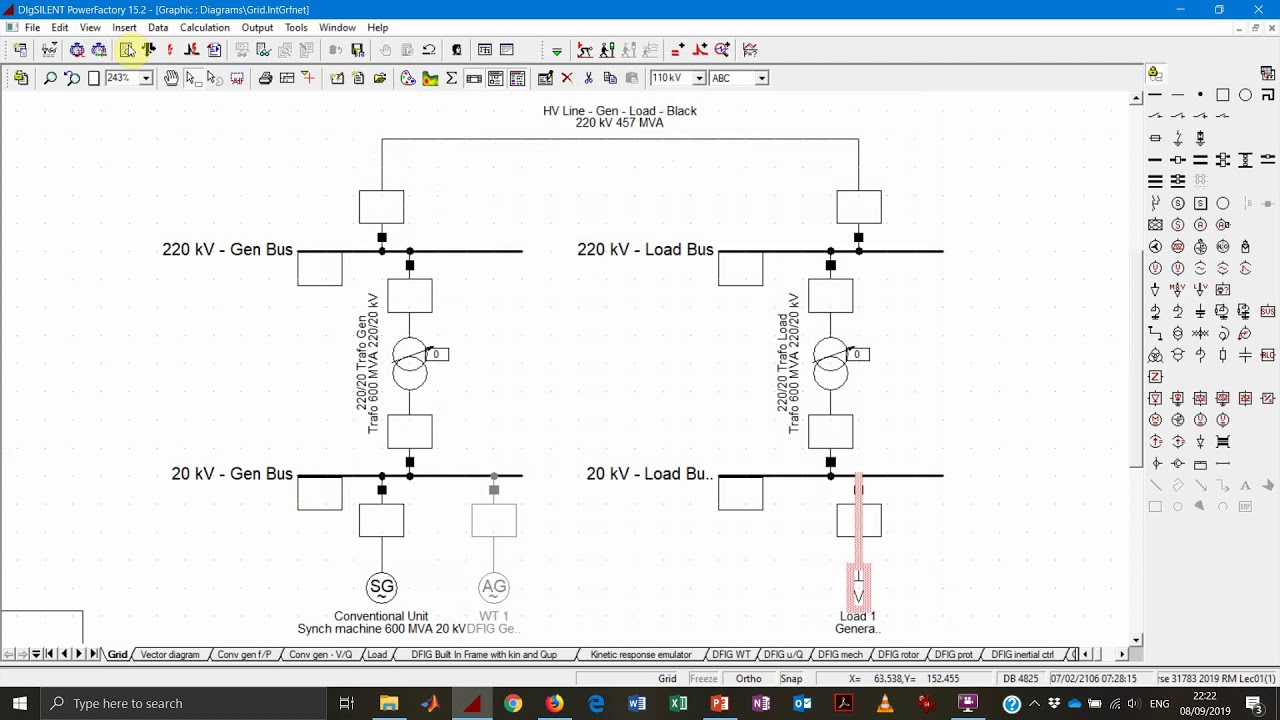Open the Insert menu
Screen dimensions: 1280x720
coord(124,27)
